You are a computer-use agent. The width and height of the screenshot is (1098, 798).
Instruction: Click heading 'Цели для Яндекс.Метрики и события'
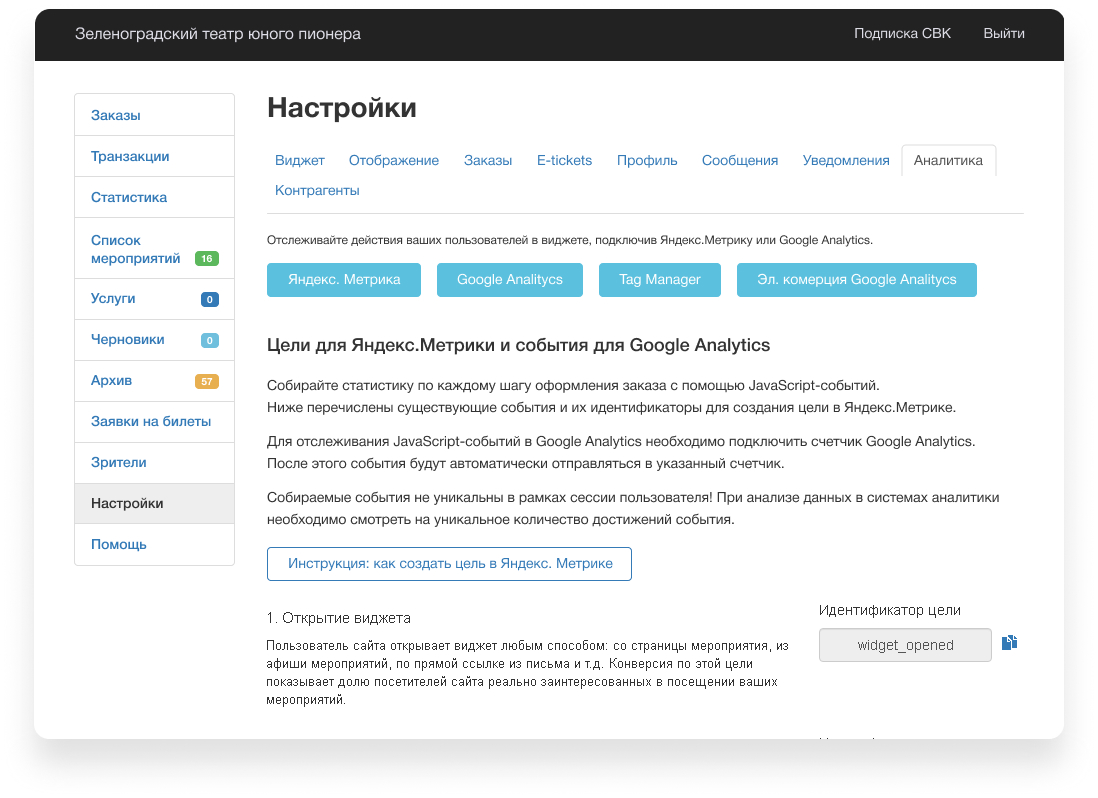(518, 345)
